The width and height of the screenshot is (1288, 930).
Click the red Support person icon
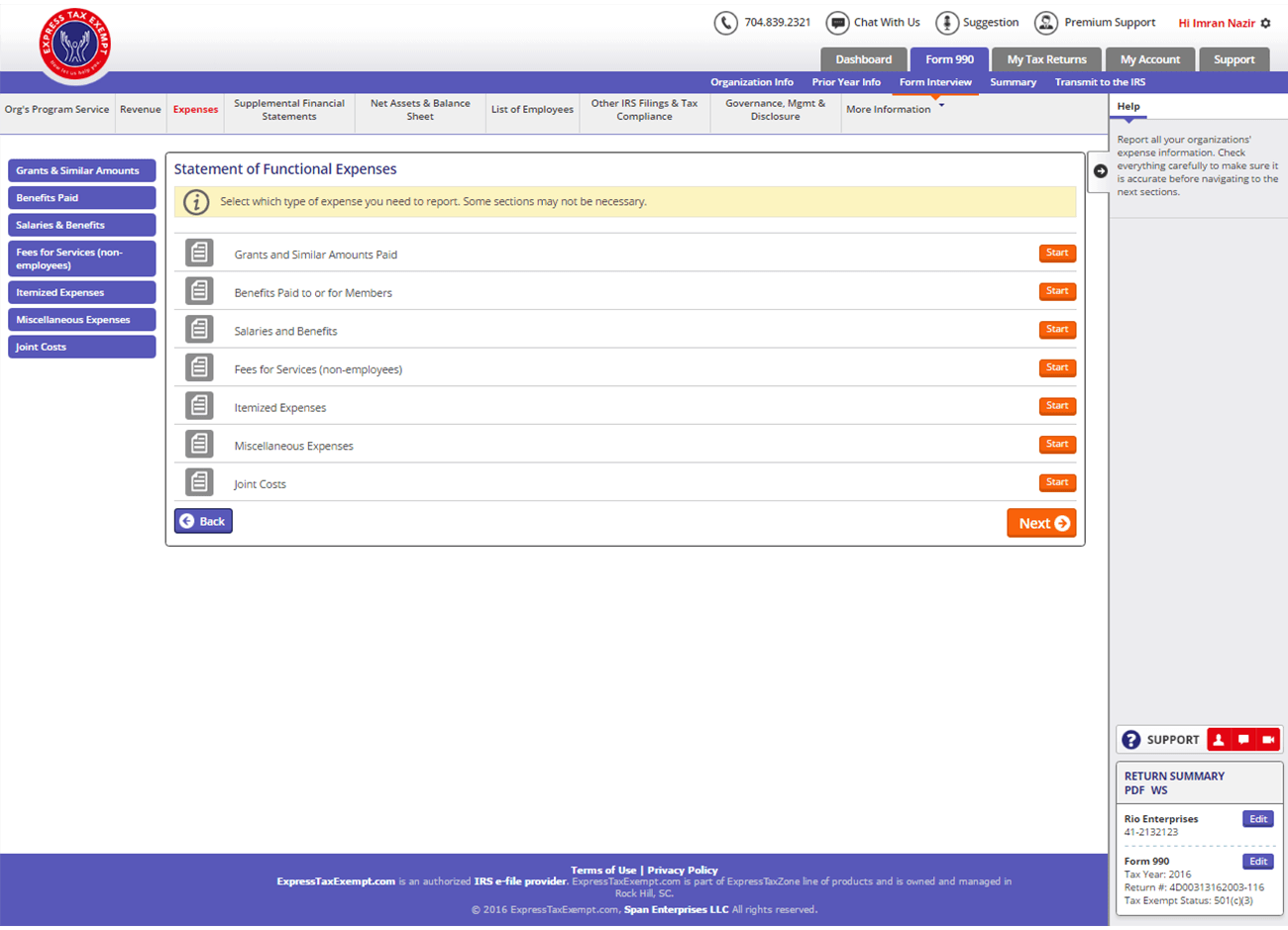tap(1219, 740)
